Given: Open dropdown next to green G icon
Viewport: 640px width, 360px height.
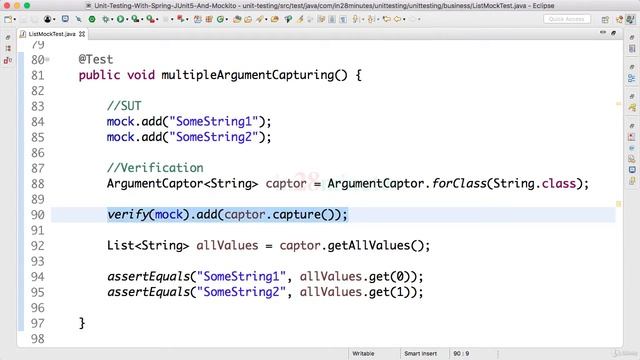Looking at the screenshot, I should pyautogui.click(x=227, y=19).
